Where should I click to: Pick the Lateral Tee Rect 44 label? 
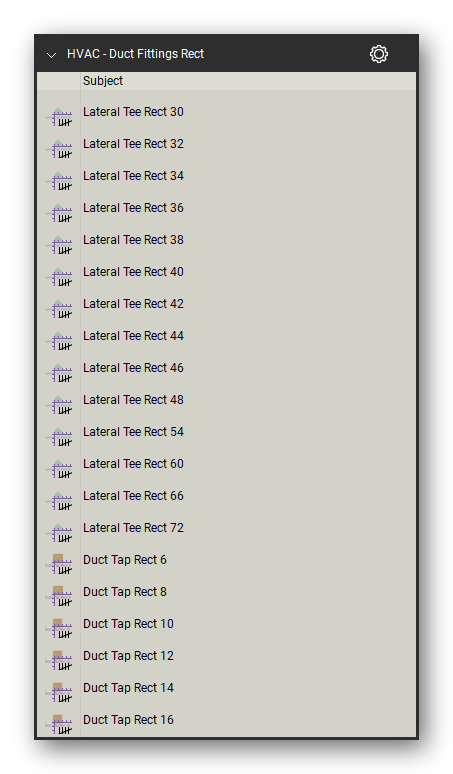click(x=133, y=336)
